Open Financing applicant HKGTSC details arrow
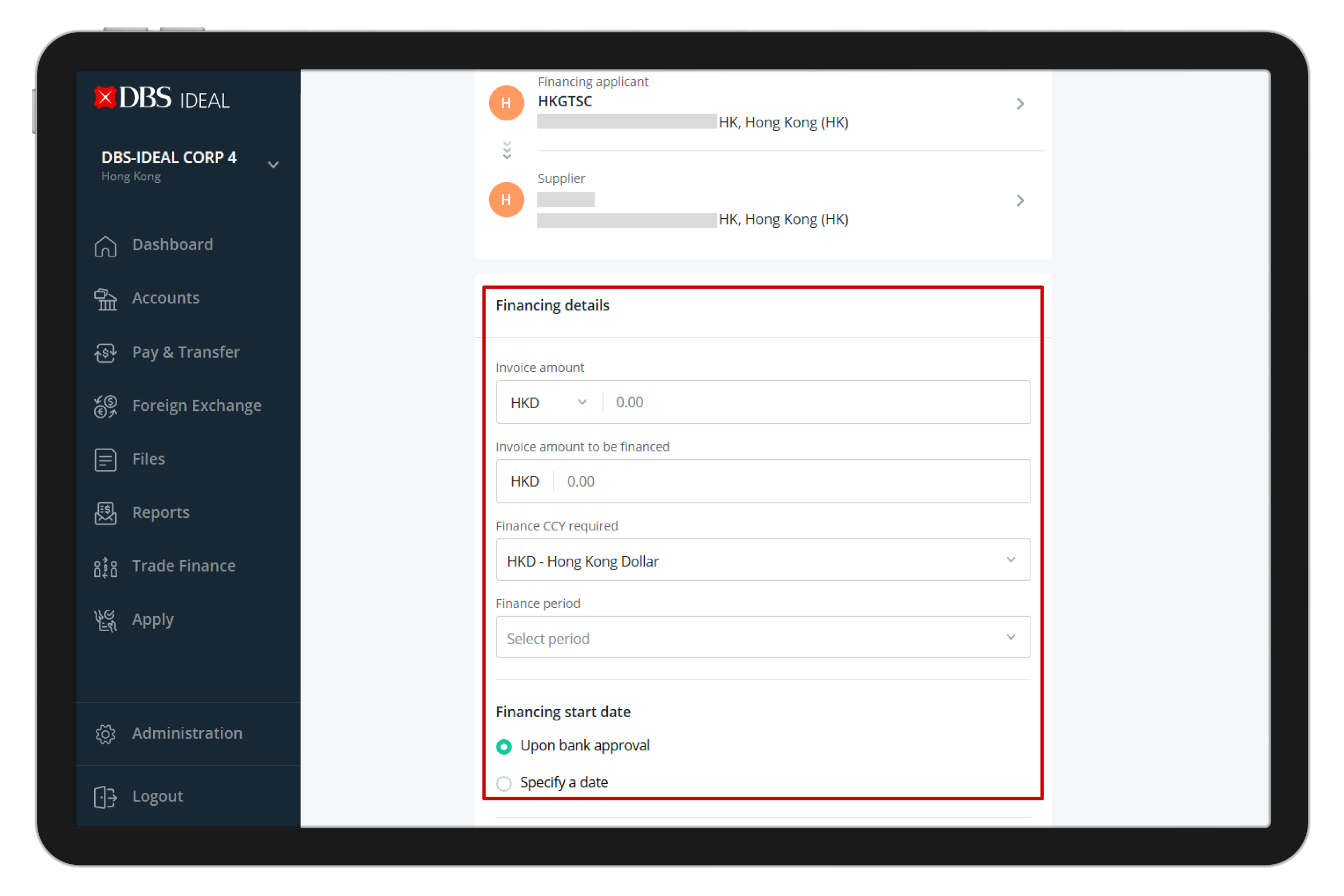Screen dimensions: 1344x896 1020,104
